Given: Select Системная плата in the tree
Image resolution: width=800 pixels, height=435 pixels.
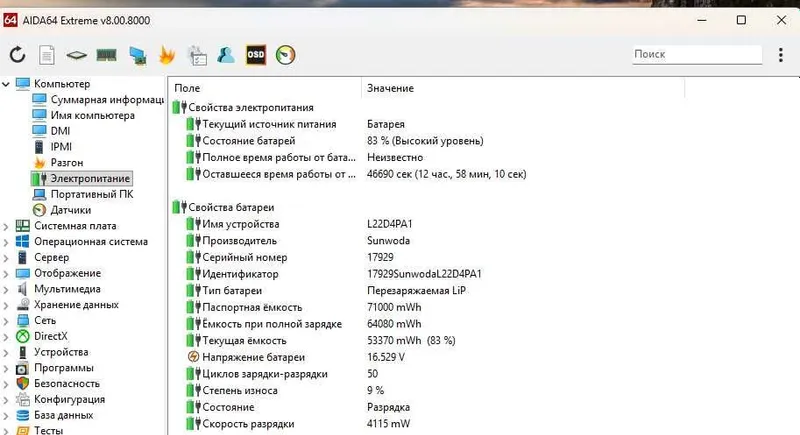Looking at the screenshot, I should (x=66, y=226).
